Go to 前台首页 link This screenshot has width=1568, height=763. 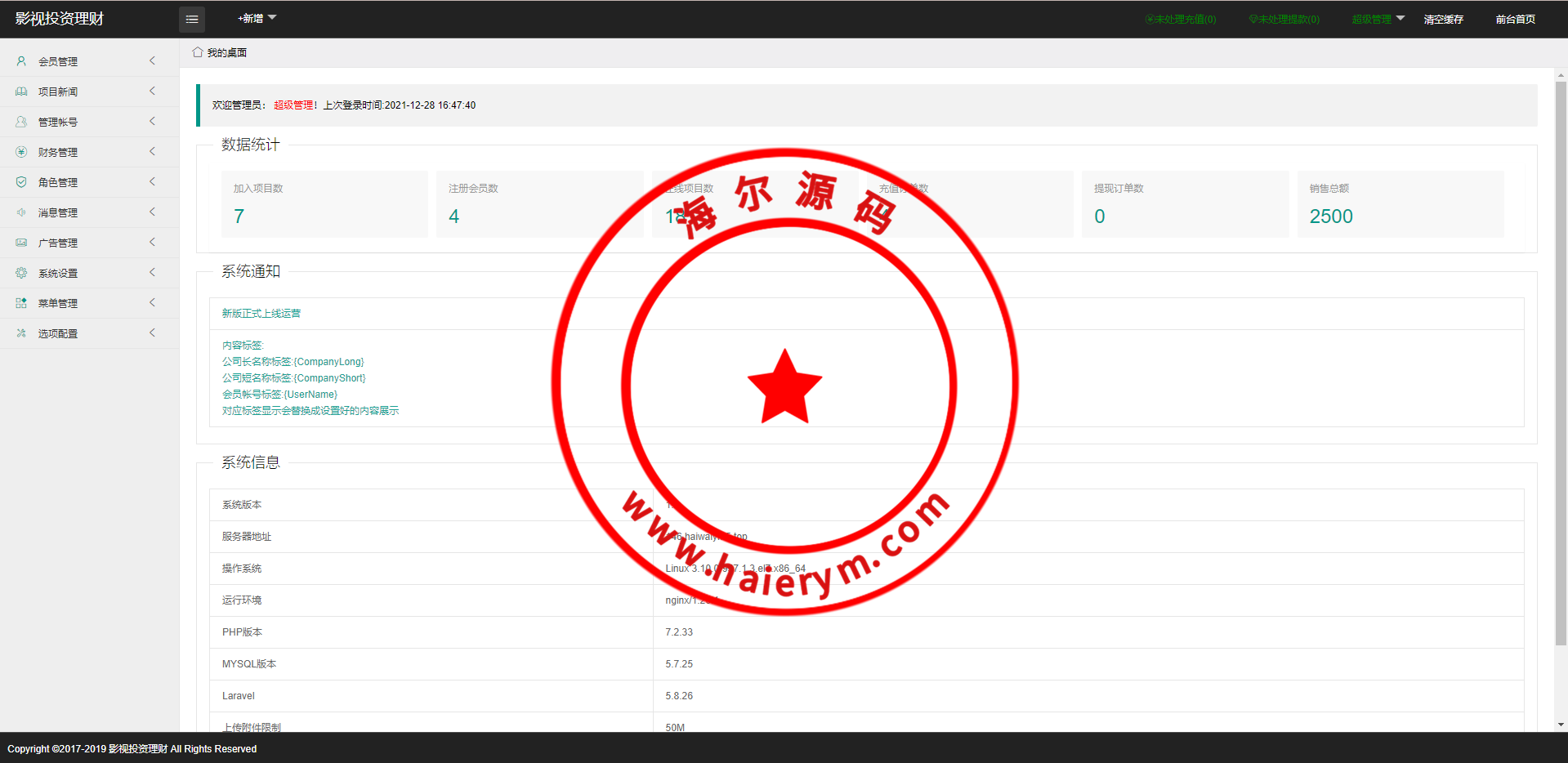pos(1515,20)
